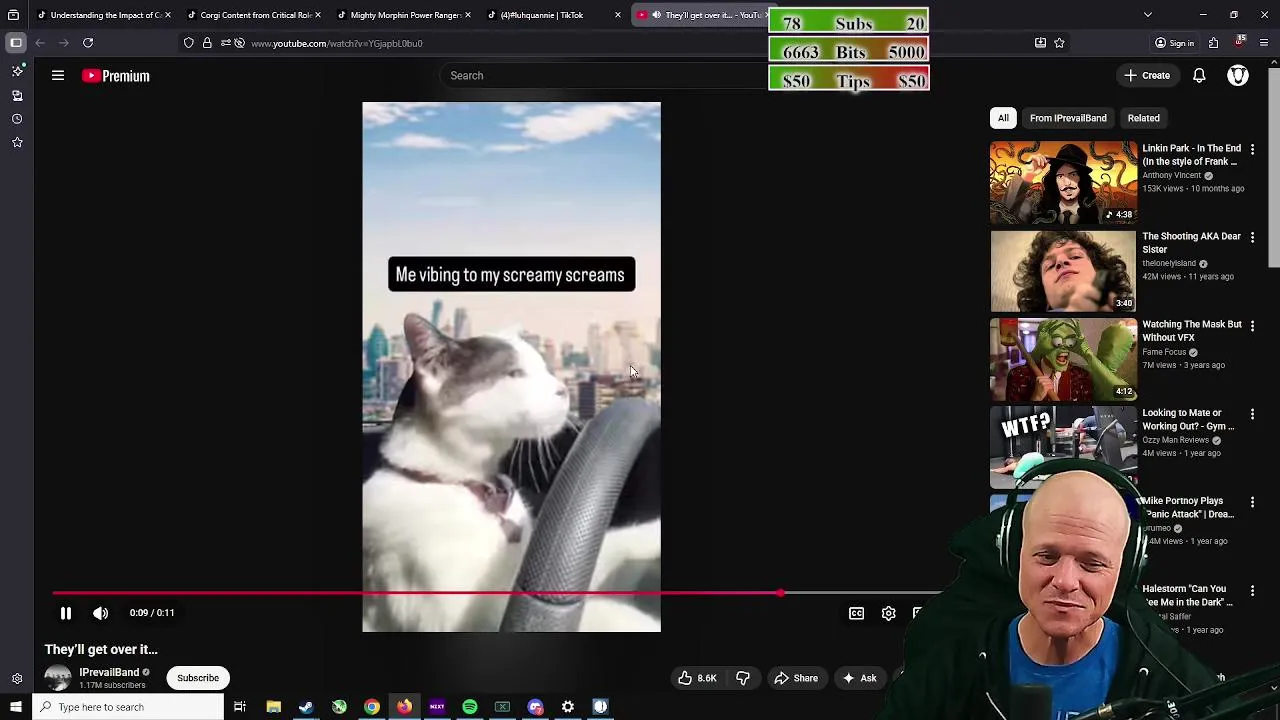
Task: Bookmark this page with the star
Action: pyautogui.click(x=1059, y=43)
